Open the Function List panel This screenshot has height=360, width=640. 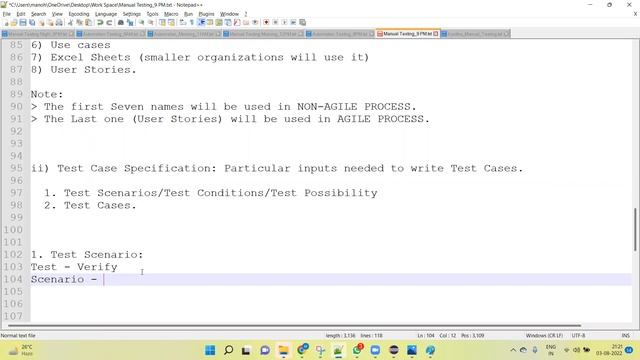coord(237,22)
